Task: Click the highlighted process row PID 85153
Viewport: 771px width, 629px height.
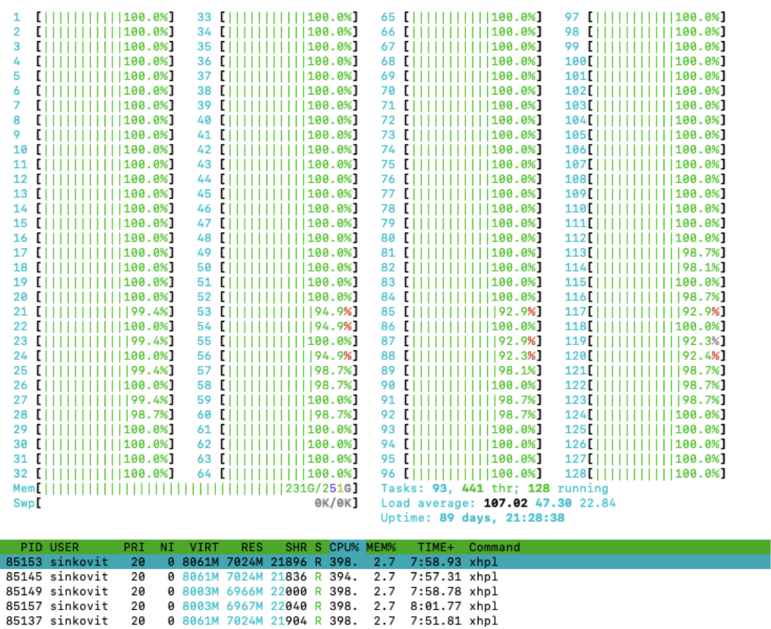Action: pos(250,562)
